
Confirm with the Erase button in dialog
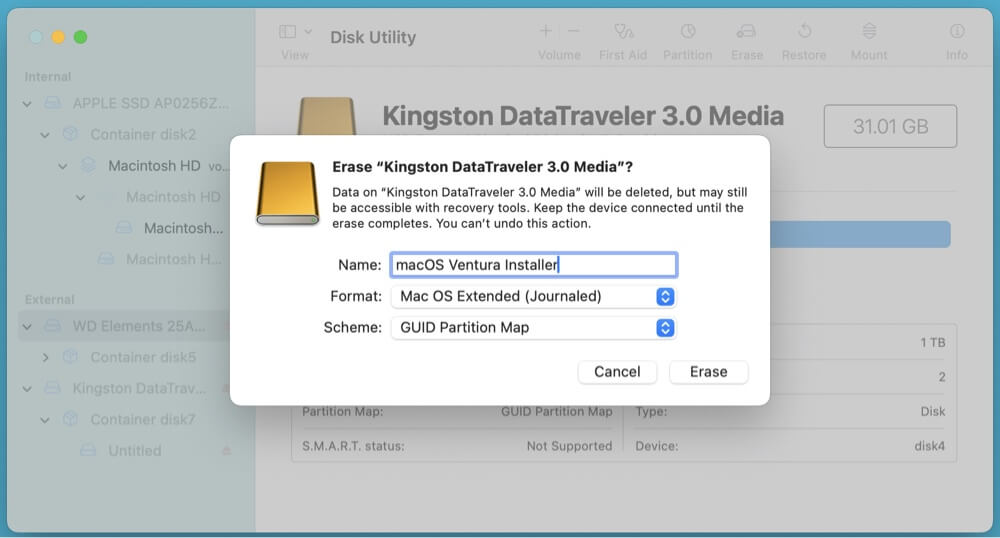(x=708, y=372)
